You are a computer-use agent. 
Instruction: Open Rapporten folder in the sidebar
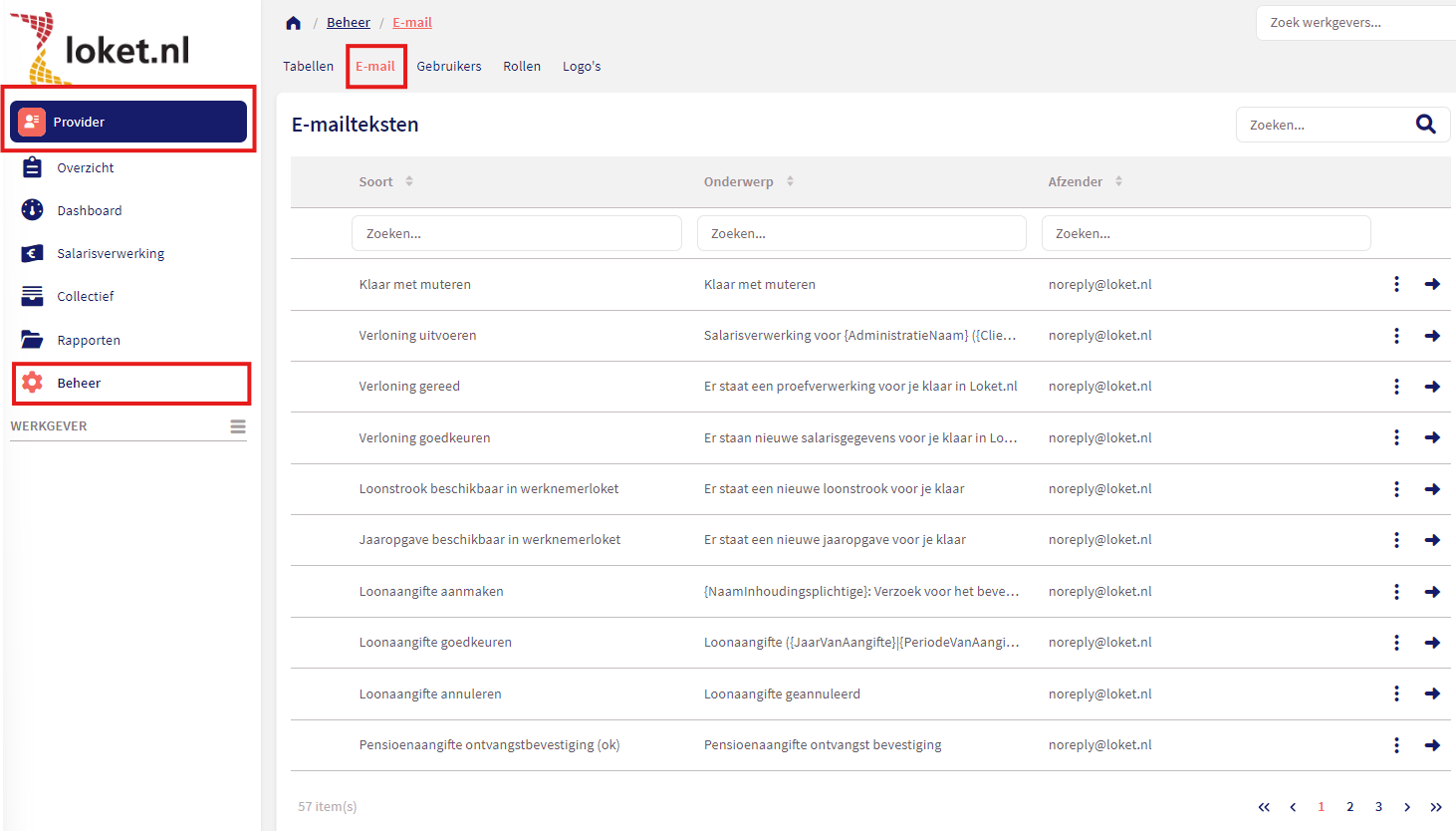point(33,340)
